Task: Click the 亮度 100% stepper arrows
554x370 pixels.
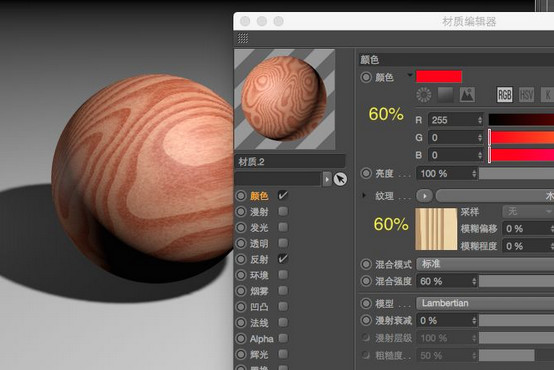Action: pos(474,173)
